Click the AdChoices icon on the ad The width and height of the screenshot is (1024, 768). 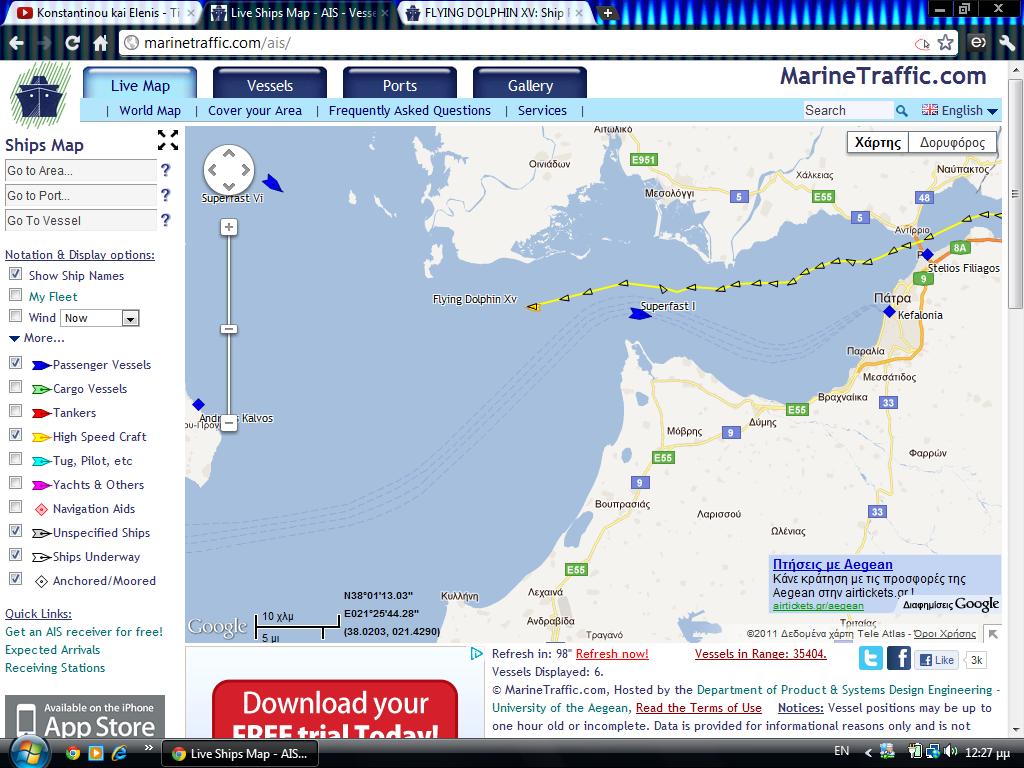pyautogui.click(x=477, y=654)
